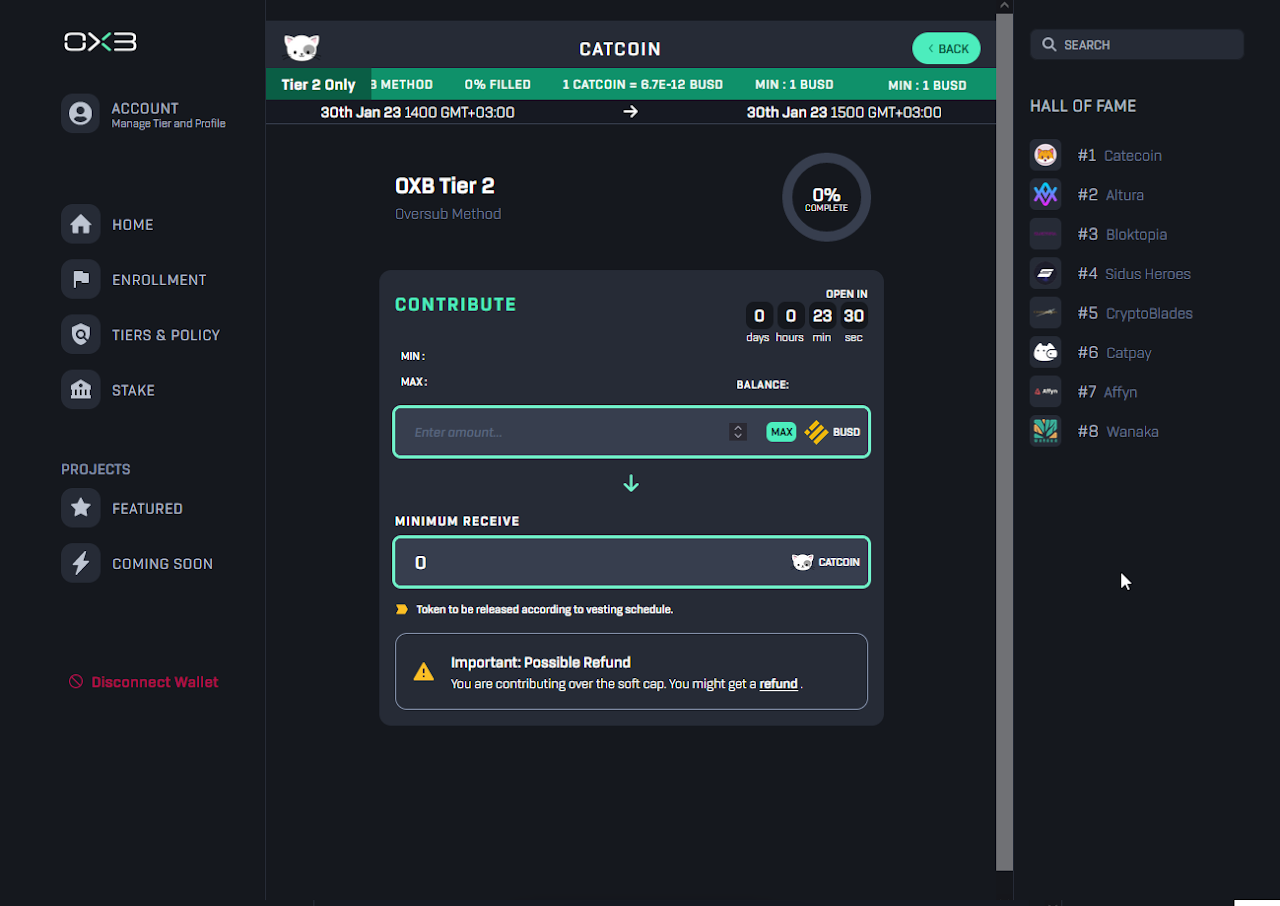Image resolution: width=1280 pixels, height=906 pixels.
Task: Click the Coming Soon lightning icon
Action: tap(80, 563)
